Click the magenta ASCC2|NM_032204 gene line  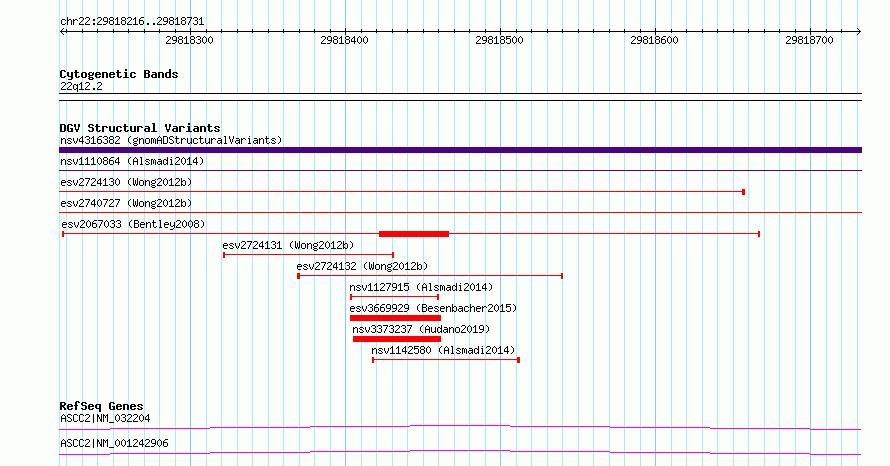460,427
